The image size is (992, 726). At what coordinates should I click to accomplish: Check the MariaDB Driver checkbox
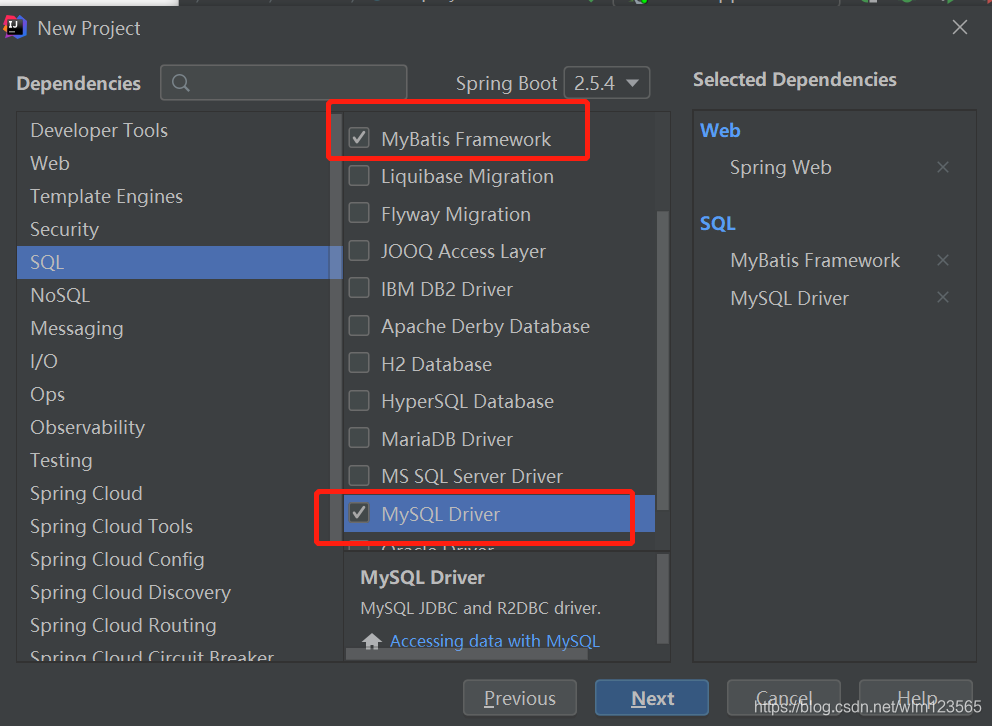359,438
